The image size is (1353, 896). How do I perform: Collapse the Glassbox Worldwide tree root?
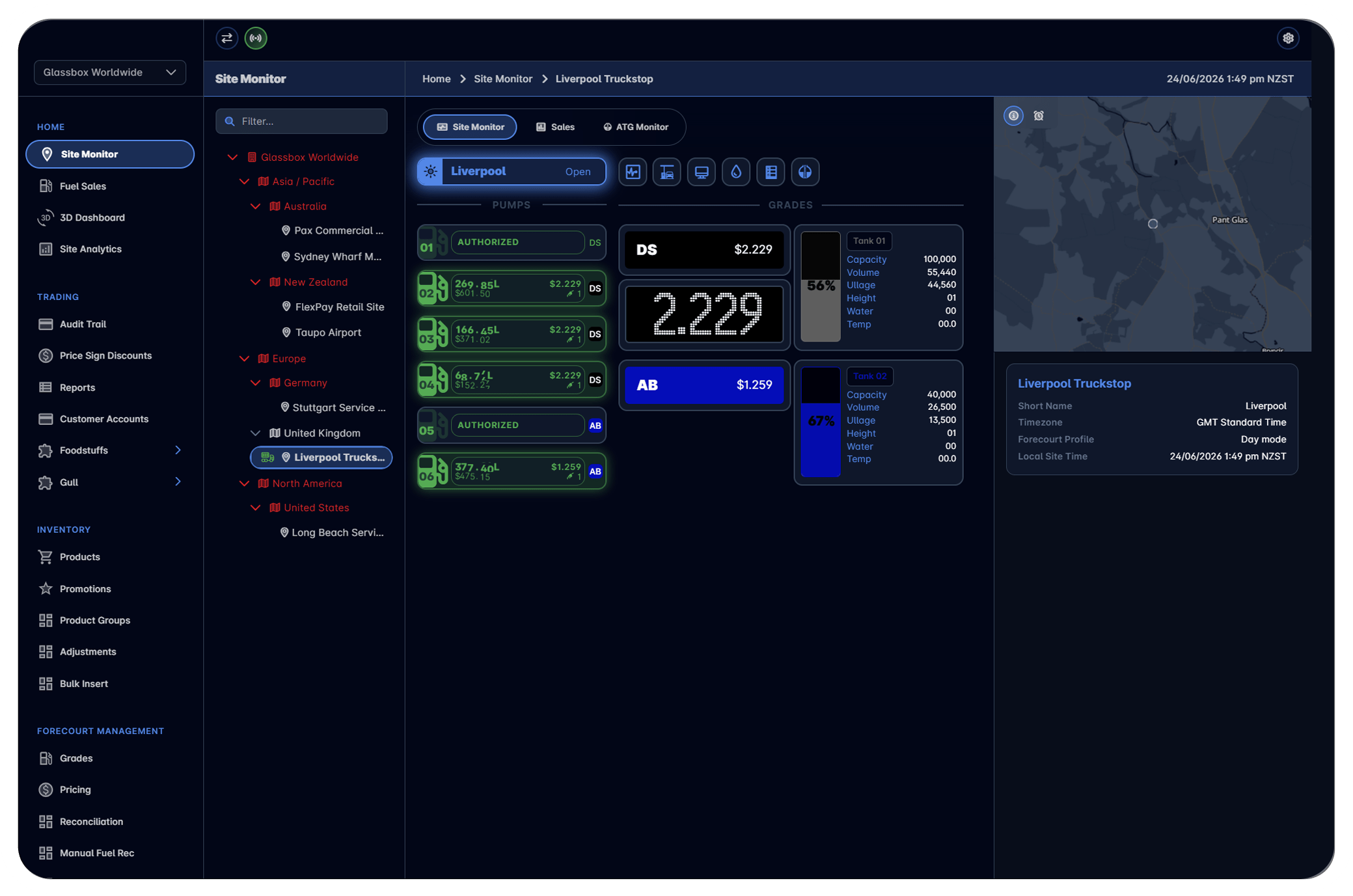(232, 157)
